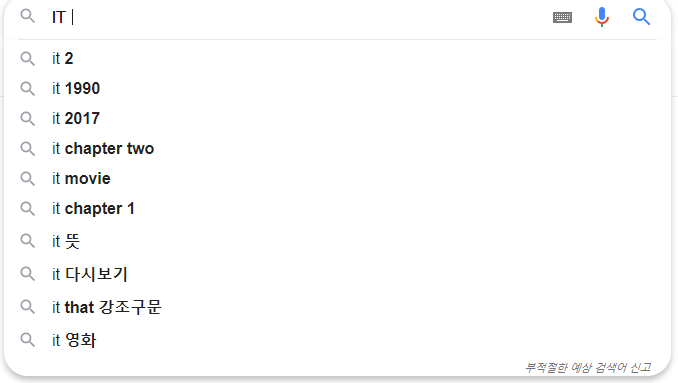Choose the 'it 영화' suggestion text
Viewport: 678px width, 383px height.
click(x=74, y=340)
